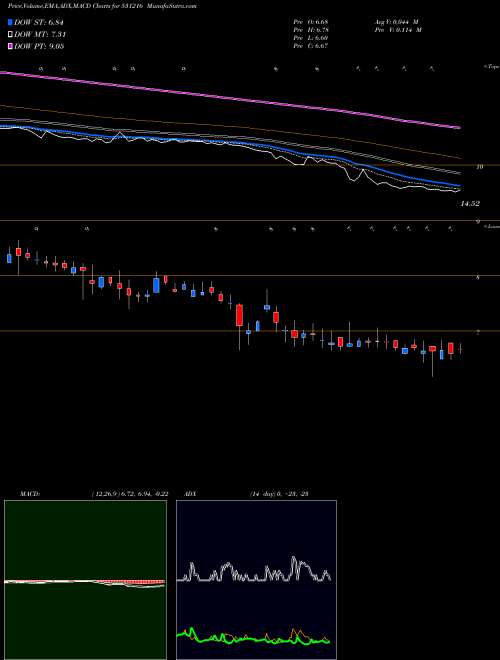
Task: Select the 'DOW PT: 9.05' legend label
Action: [39, 46]
